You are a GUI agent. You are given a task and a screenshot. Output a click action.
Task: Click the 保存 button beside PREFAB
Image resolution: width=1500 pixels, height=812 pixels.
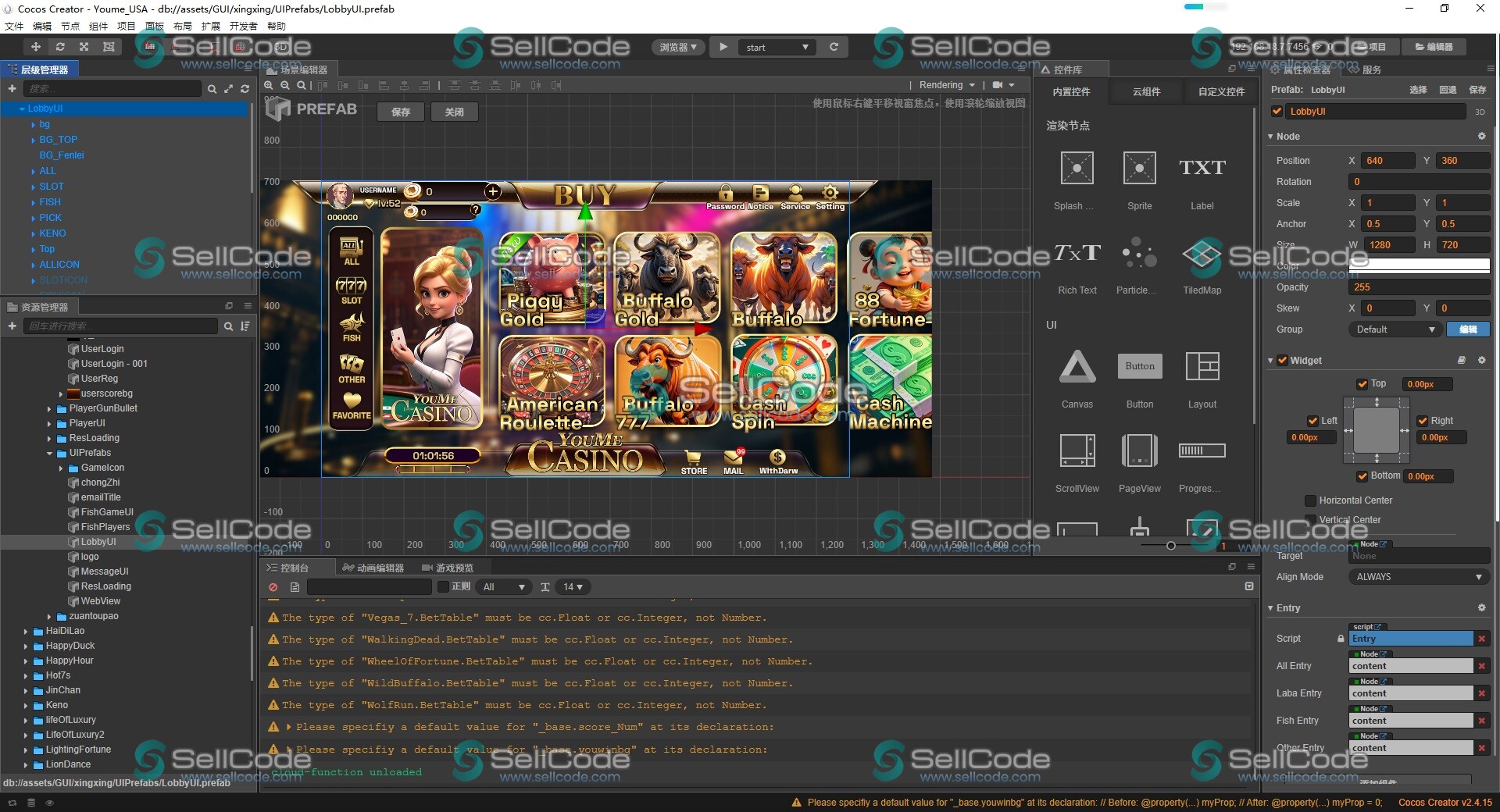401,112
